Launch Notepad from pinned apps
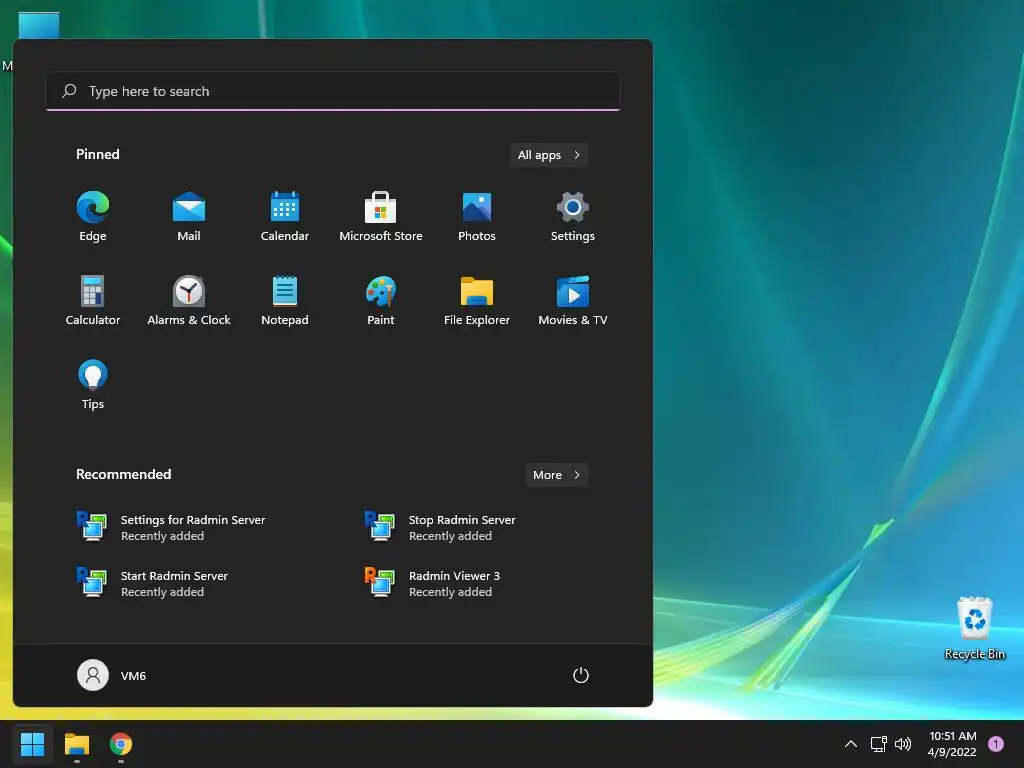This screenshot has width=1024, height=768. [285, 300]
